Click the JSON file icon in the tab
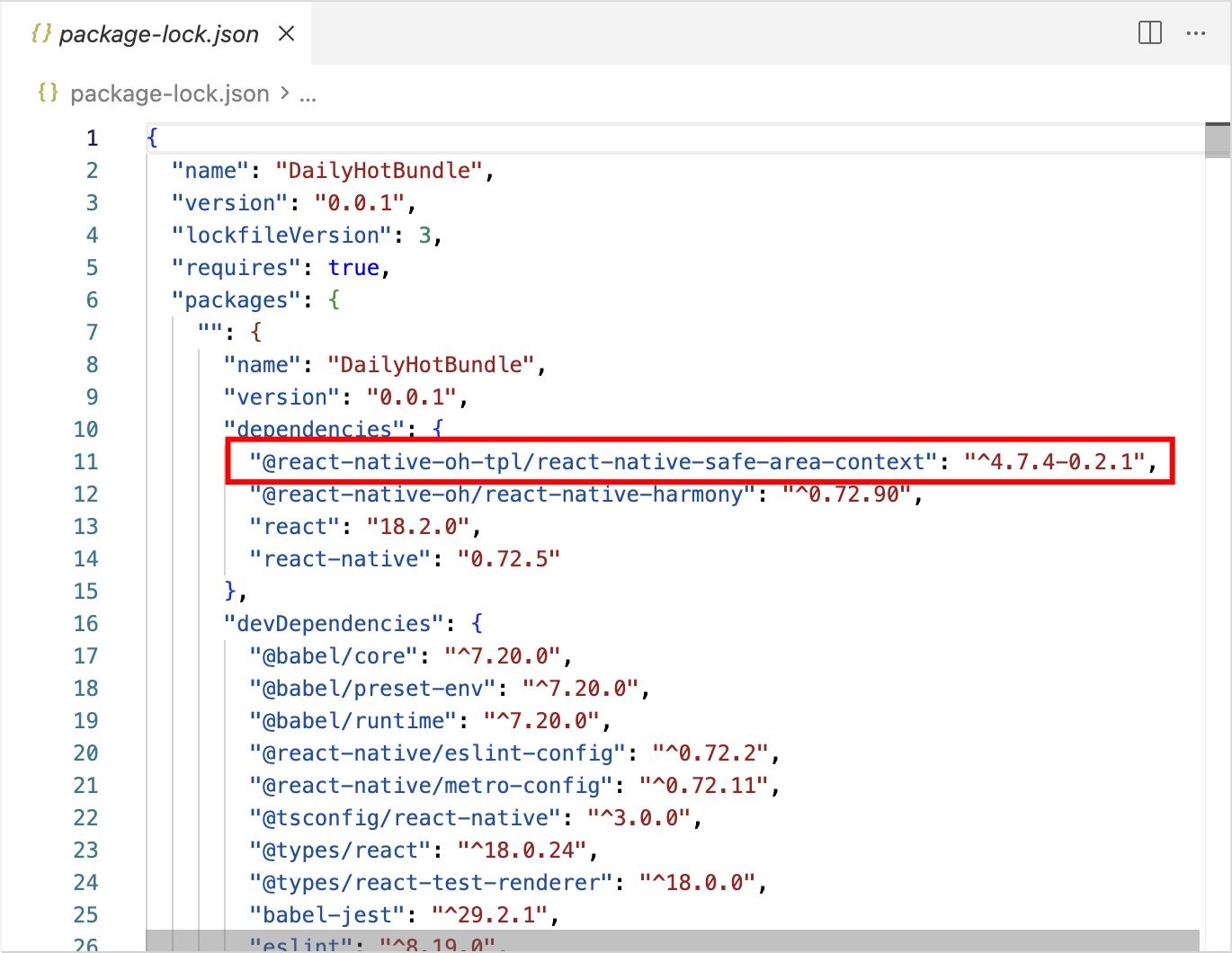The image size is (1232, 953). click(x=40, y=34)
